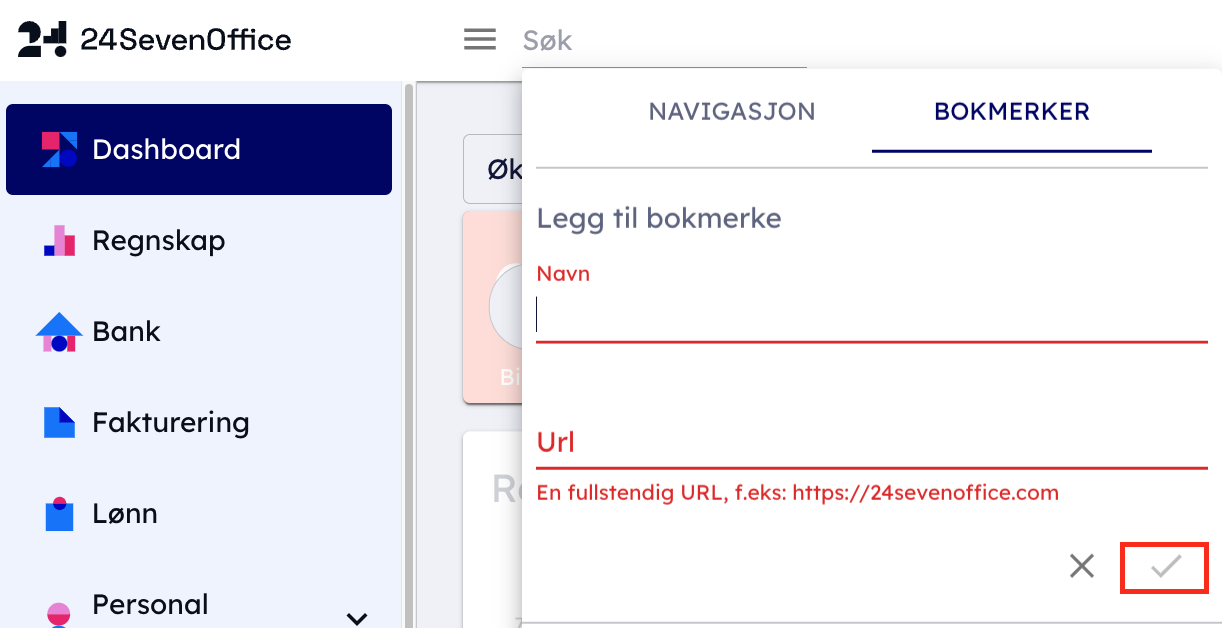The height and width of the screenshot is (628, 1222).
Task: Click the sidebar vertical scrollbar
Action: point(408,350)
